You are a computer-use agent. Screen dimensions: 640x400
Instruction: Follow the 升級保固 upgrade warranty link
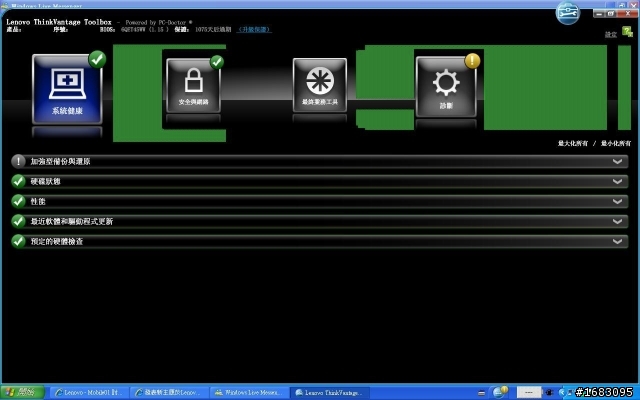tap(254, 29)
